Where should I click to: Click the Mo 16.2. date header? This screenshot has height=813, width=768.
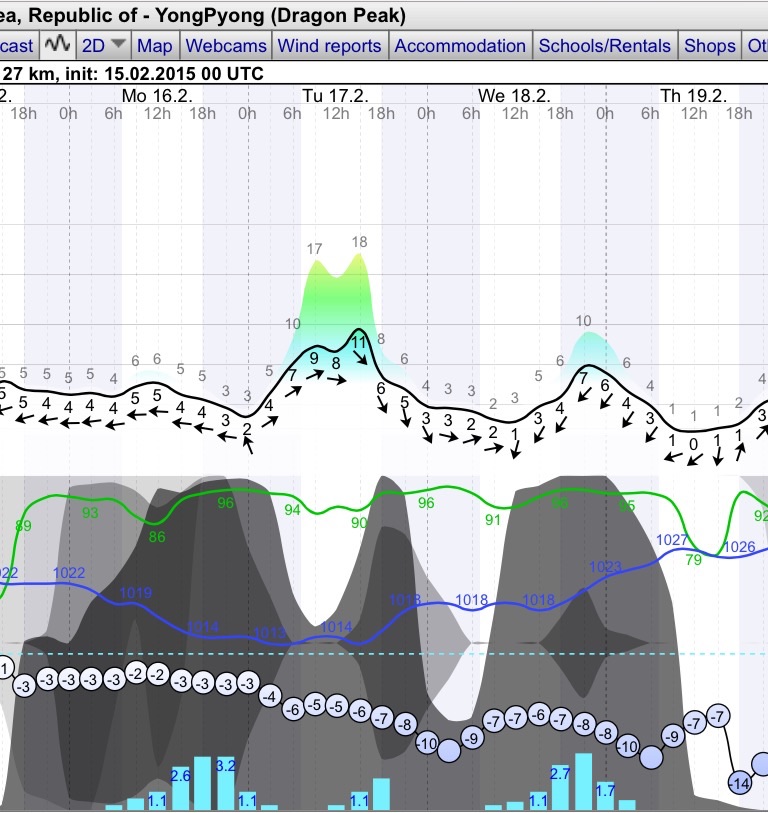point(157,95)
